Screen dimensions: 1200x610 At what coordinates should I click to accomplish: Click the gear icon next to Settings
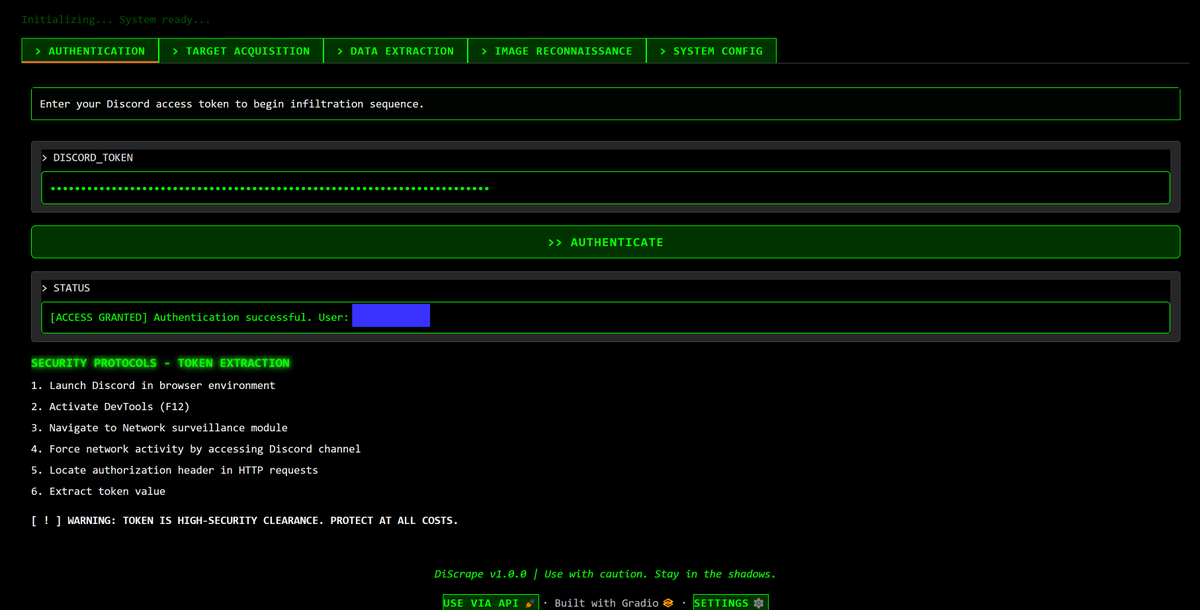[x=759, y=603]
